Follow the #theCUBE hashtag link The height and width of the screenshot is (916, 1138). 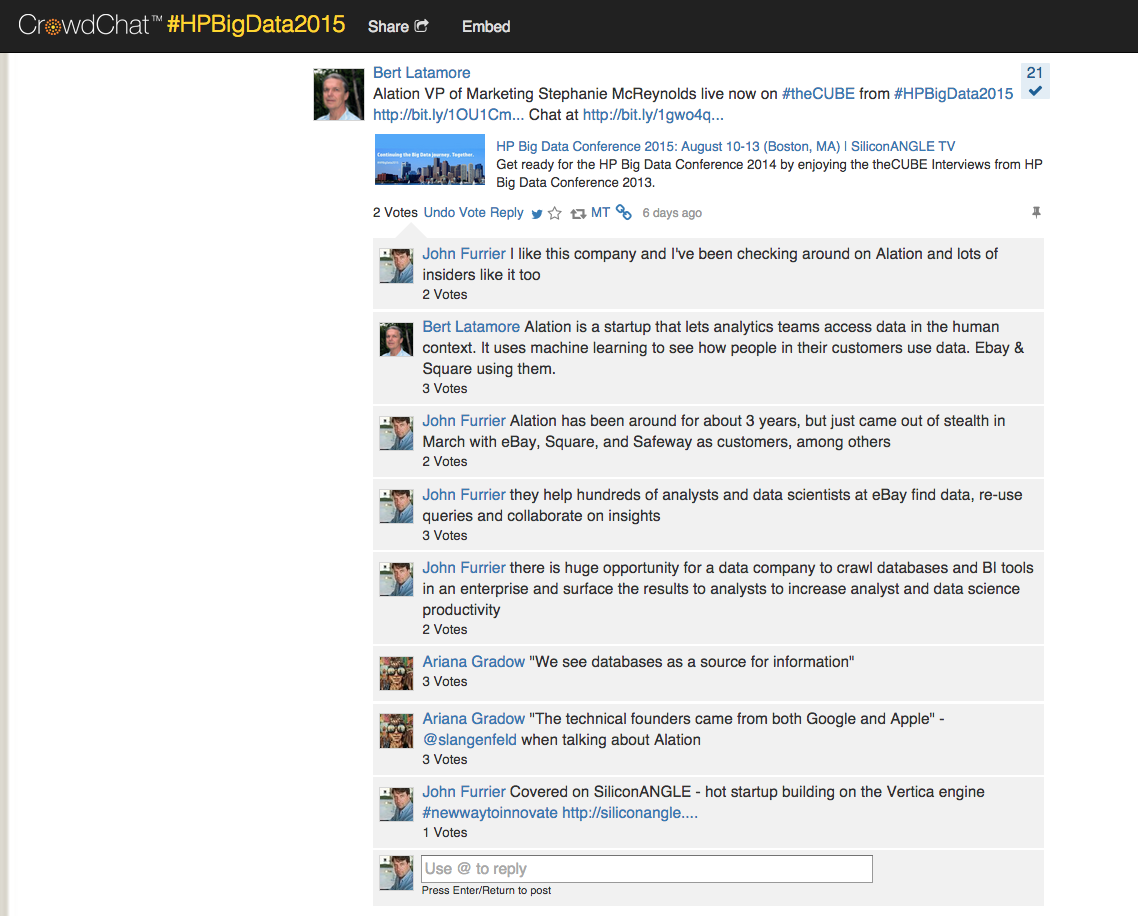(x=818, y=94)
